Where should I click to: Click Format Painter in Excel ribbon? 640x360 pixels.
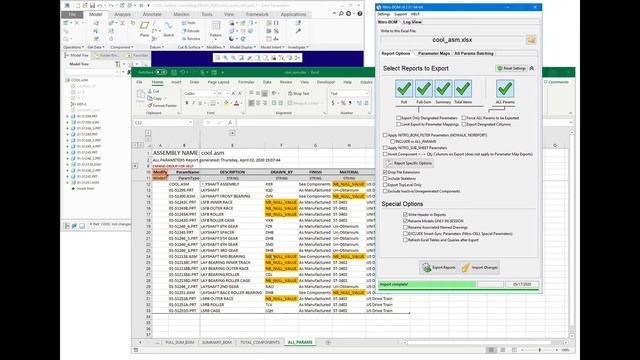tap(162, 105)
